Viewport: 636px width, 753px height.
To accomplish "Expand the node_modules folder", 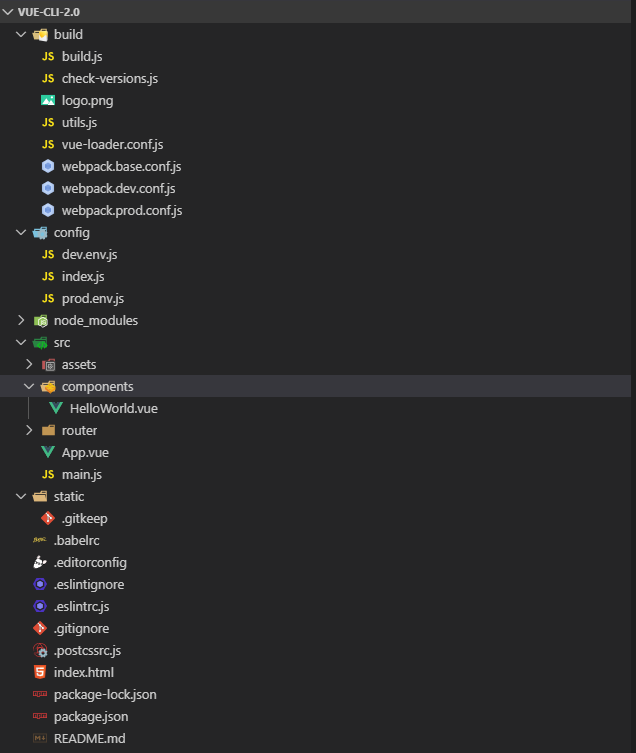I will 21,321.
